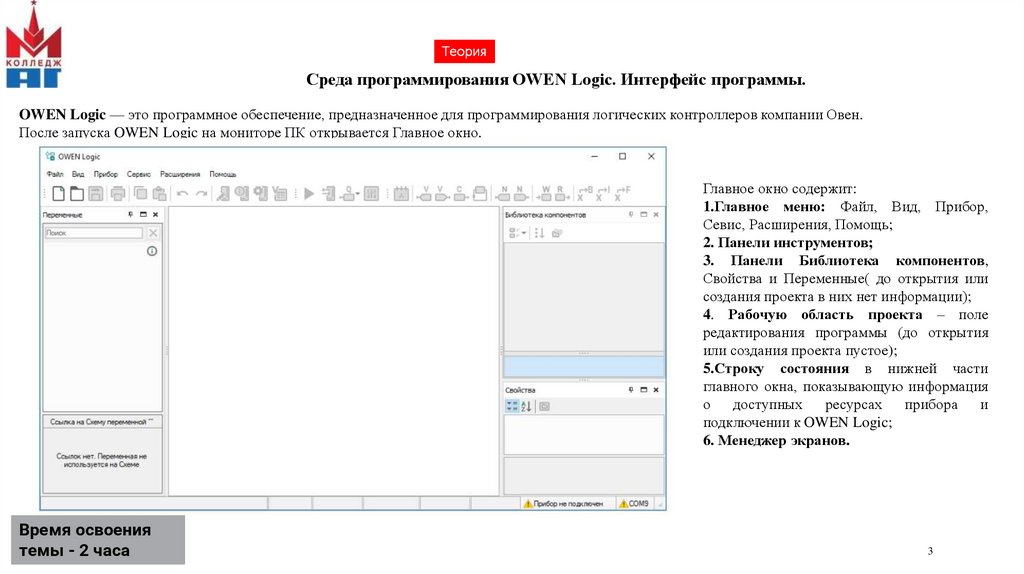Image resolution: width=1024 pixels, height=574 pixels.
Task: Click the info circle icon in Переменные panel
Action: point(152,251)
